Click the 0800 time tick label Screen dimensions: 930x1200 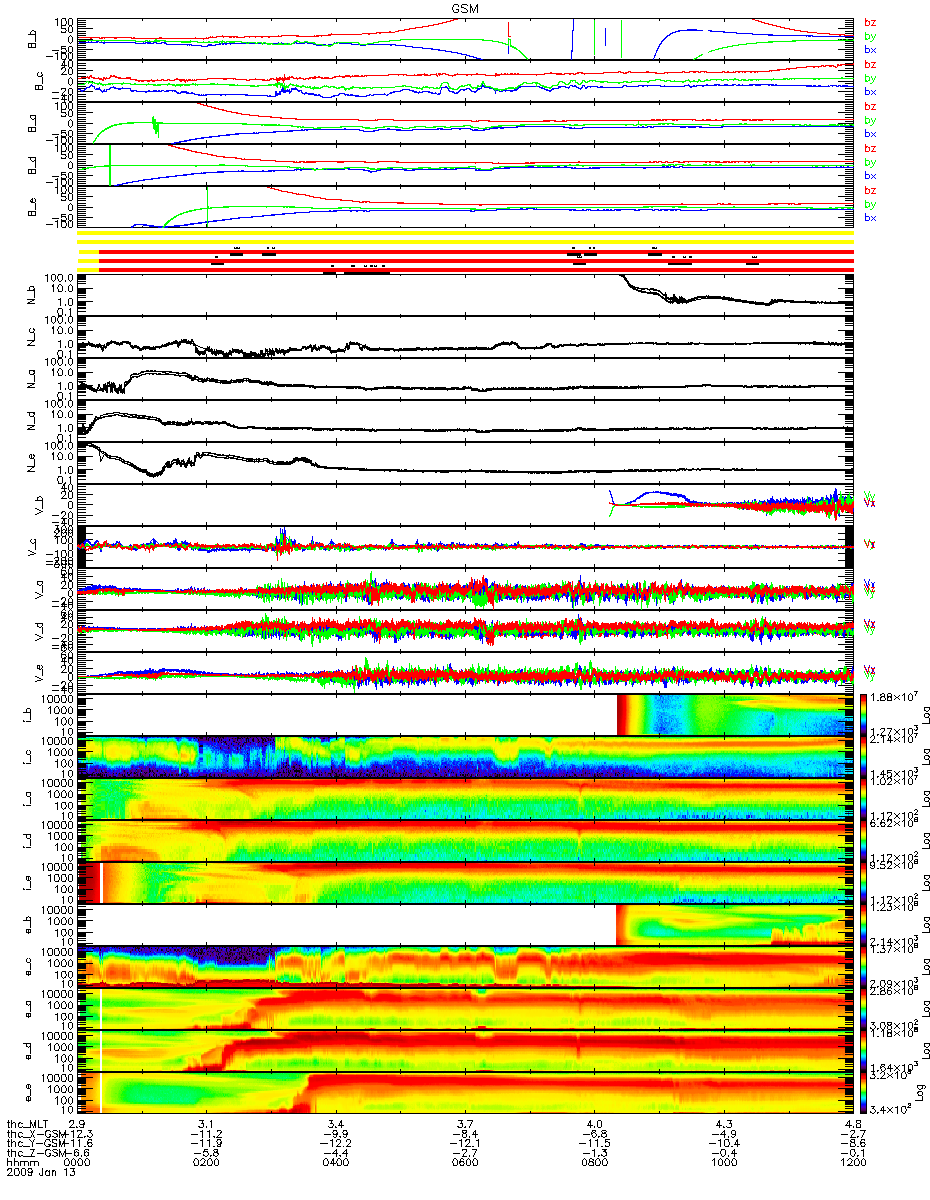coord(594,1164)
